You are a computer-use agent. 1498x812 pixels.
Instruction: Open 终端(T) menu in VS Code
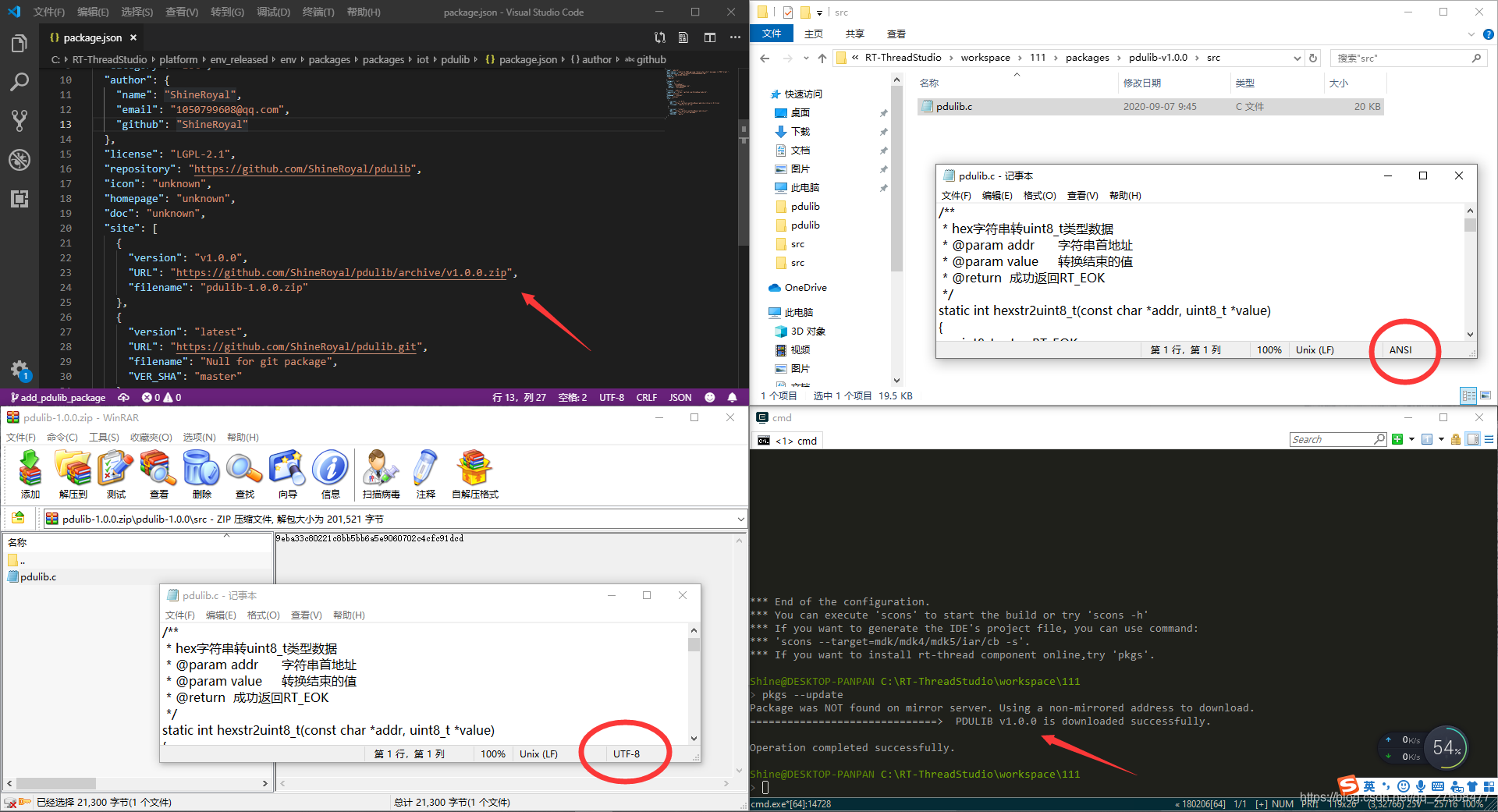point(318,12)
